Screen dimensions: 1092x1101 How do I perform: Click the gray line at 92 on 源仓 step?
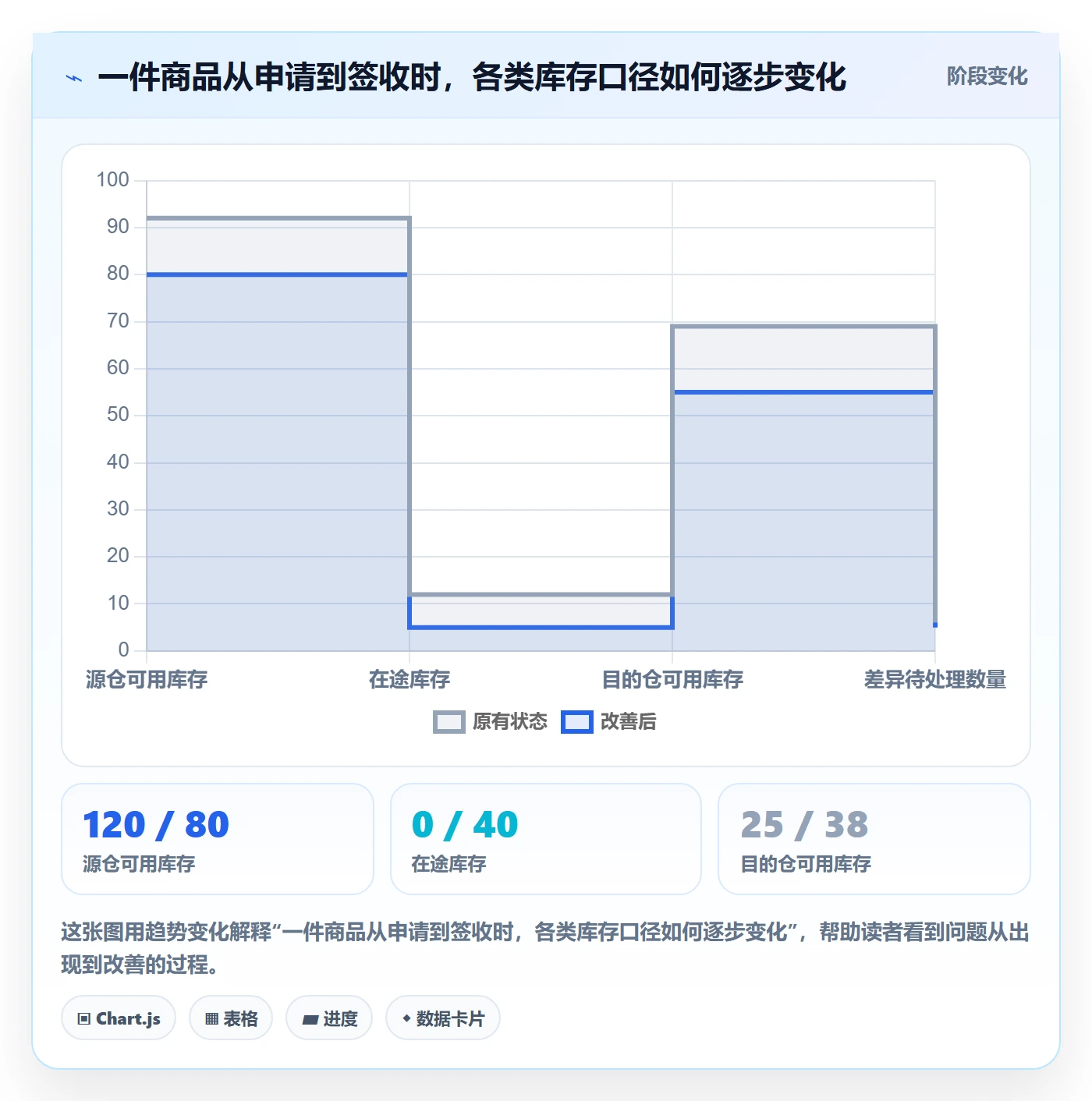(278, 218)
